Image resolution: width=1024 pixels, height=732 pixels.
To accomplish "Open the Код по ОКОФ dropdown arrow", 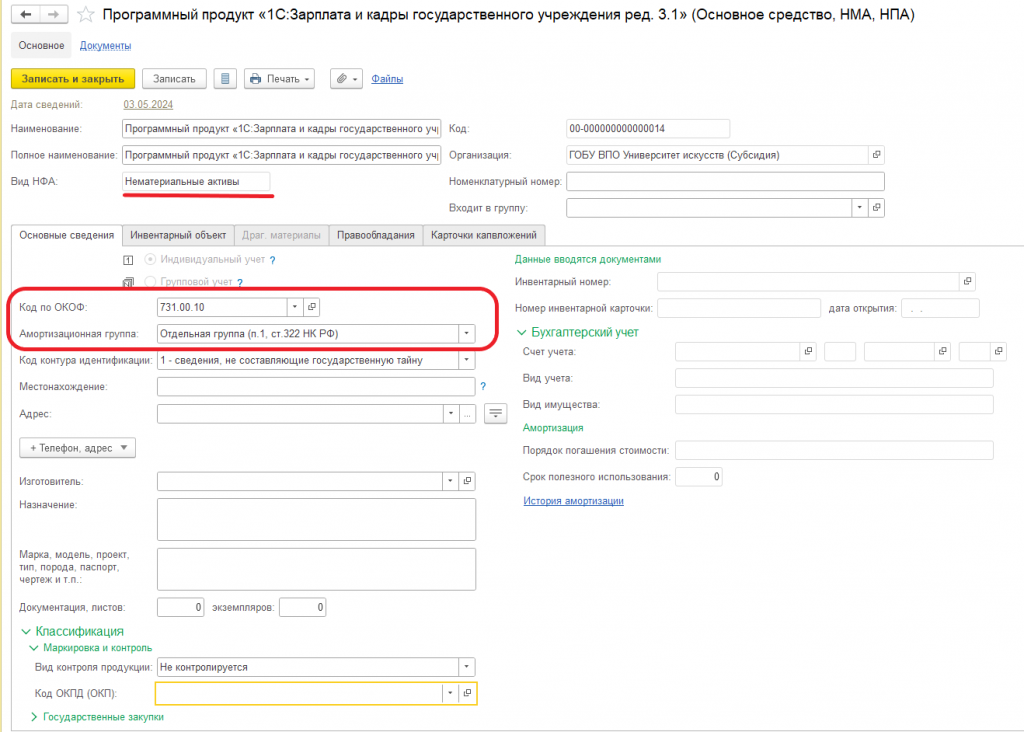I will [295, 307].
